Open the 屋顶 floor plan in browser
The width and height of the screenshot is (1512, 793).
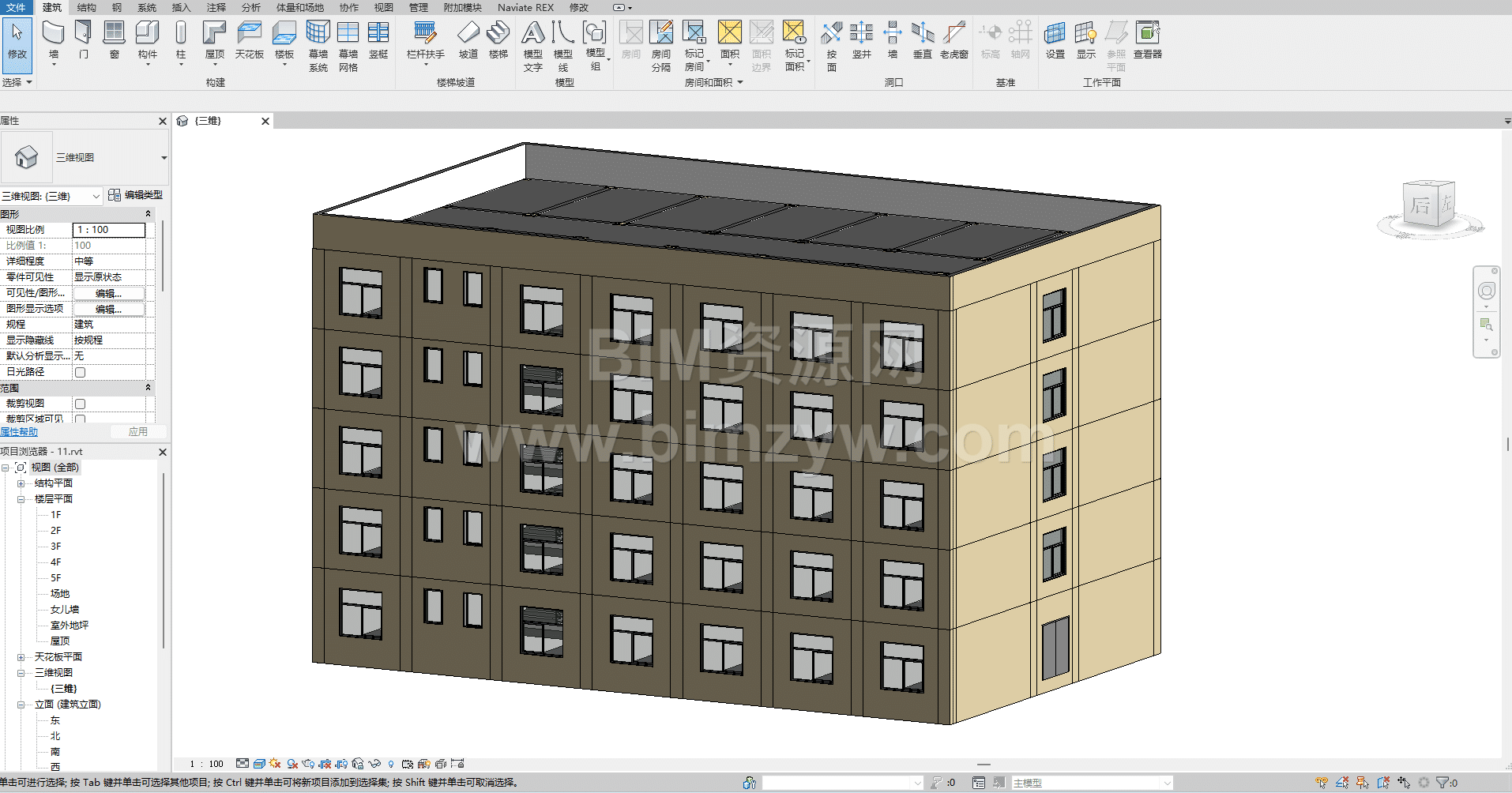tap(60, 641)
